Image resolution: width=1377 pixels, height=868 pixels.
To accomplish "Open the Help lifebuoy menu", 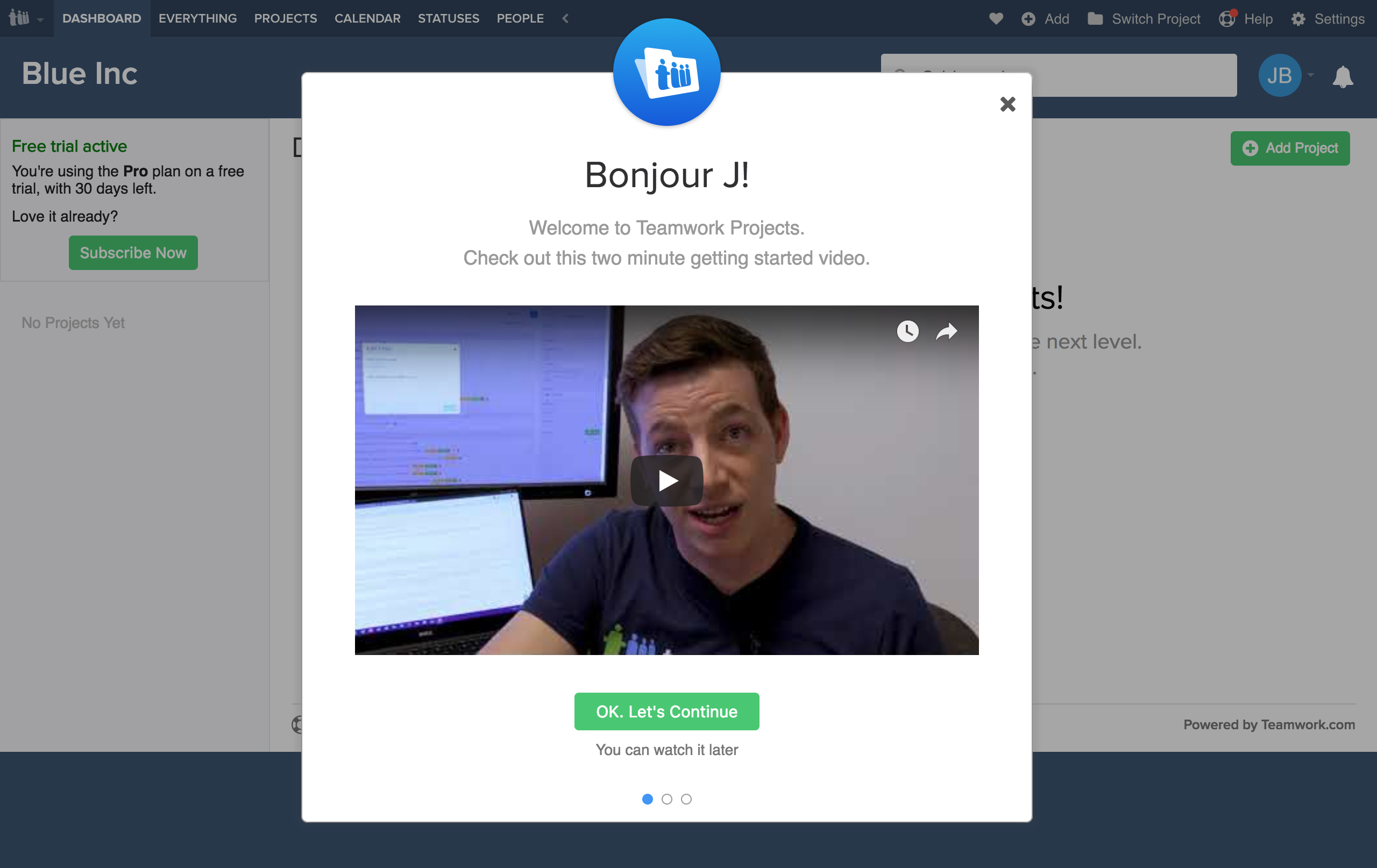I will pyautogui.click(x=1245, y=19).
